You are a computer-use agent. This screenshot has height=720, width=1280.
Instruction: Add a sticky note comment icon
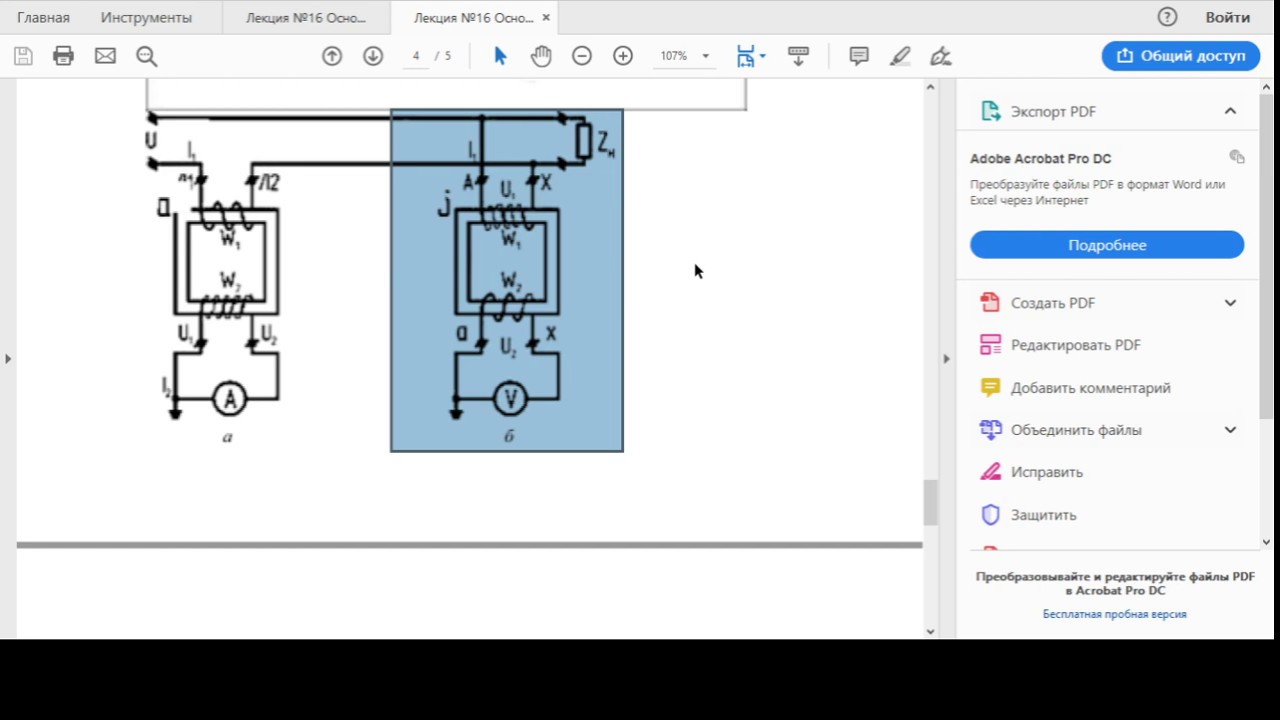click(x=859, y=56)
